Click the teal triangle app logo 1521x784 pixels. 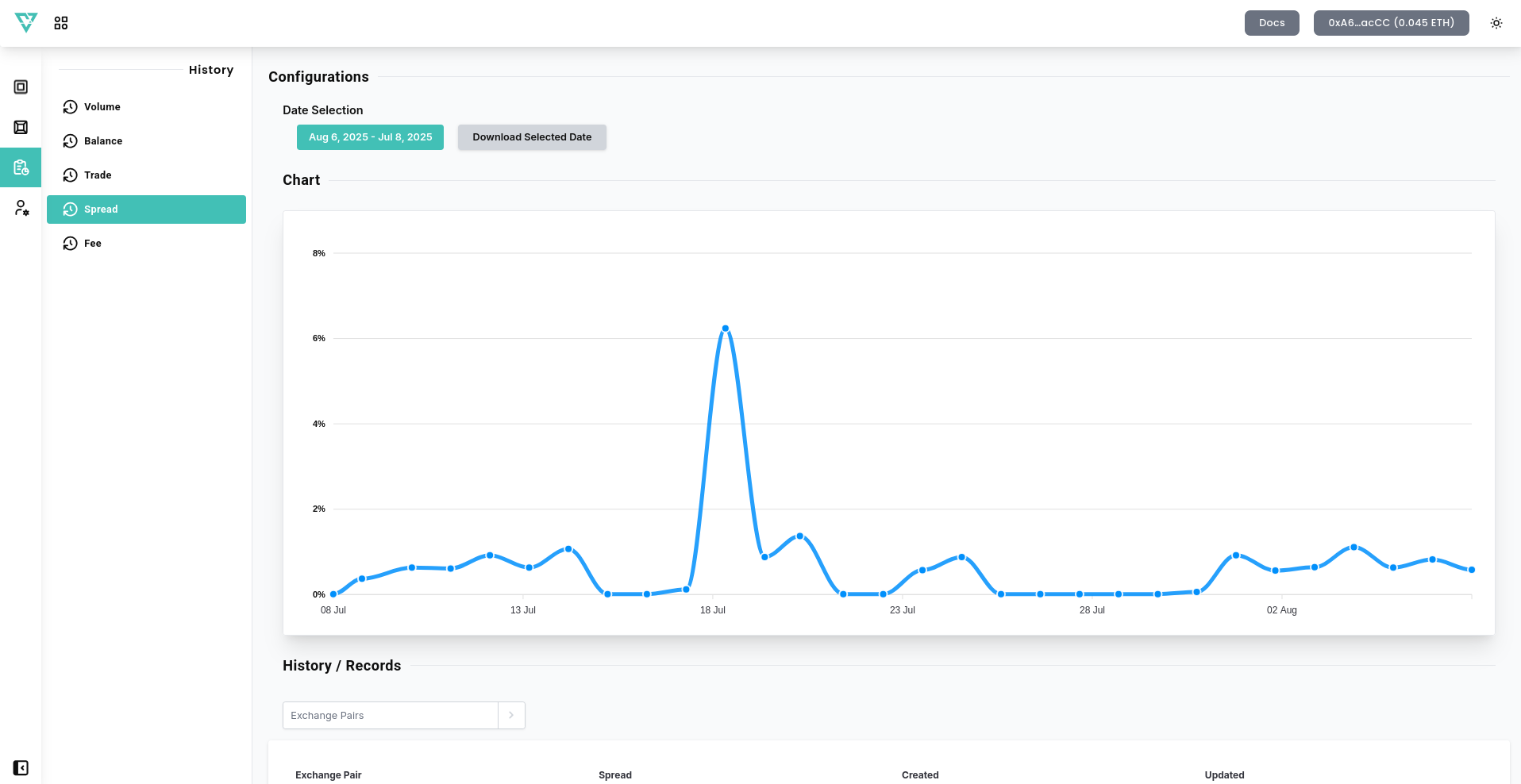point(26,22)
